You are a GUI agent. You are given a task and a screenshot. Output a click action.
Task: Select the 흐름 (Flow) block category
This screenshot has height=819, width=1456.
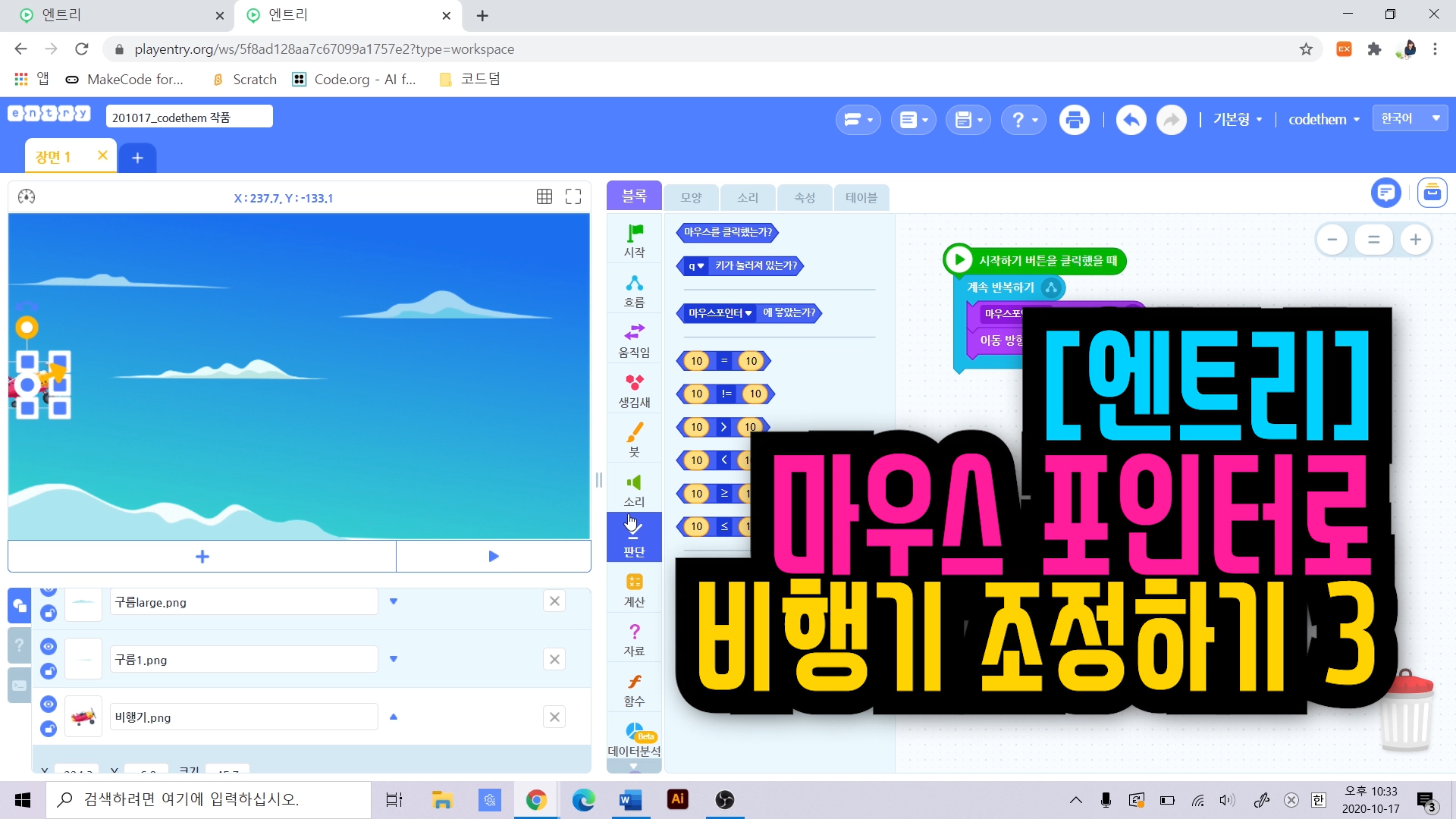click(634, 290)
